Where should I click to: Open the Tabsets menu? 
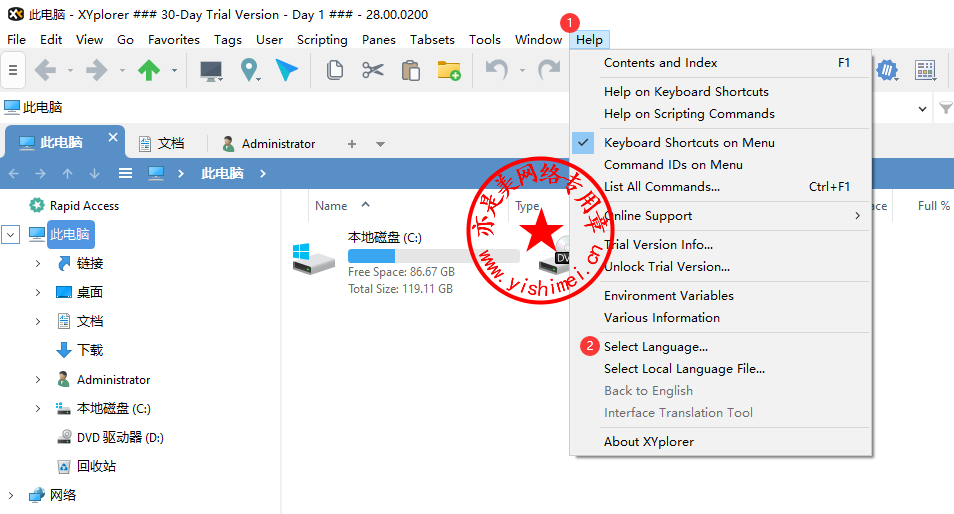point(432,40)
